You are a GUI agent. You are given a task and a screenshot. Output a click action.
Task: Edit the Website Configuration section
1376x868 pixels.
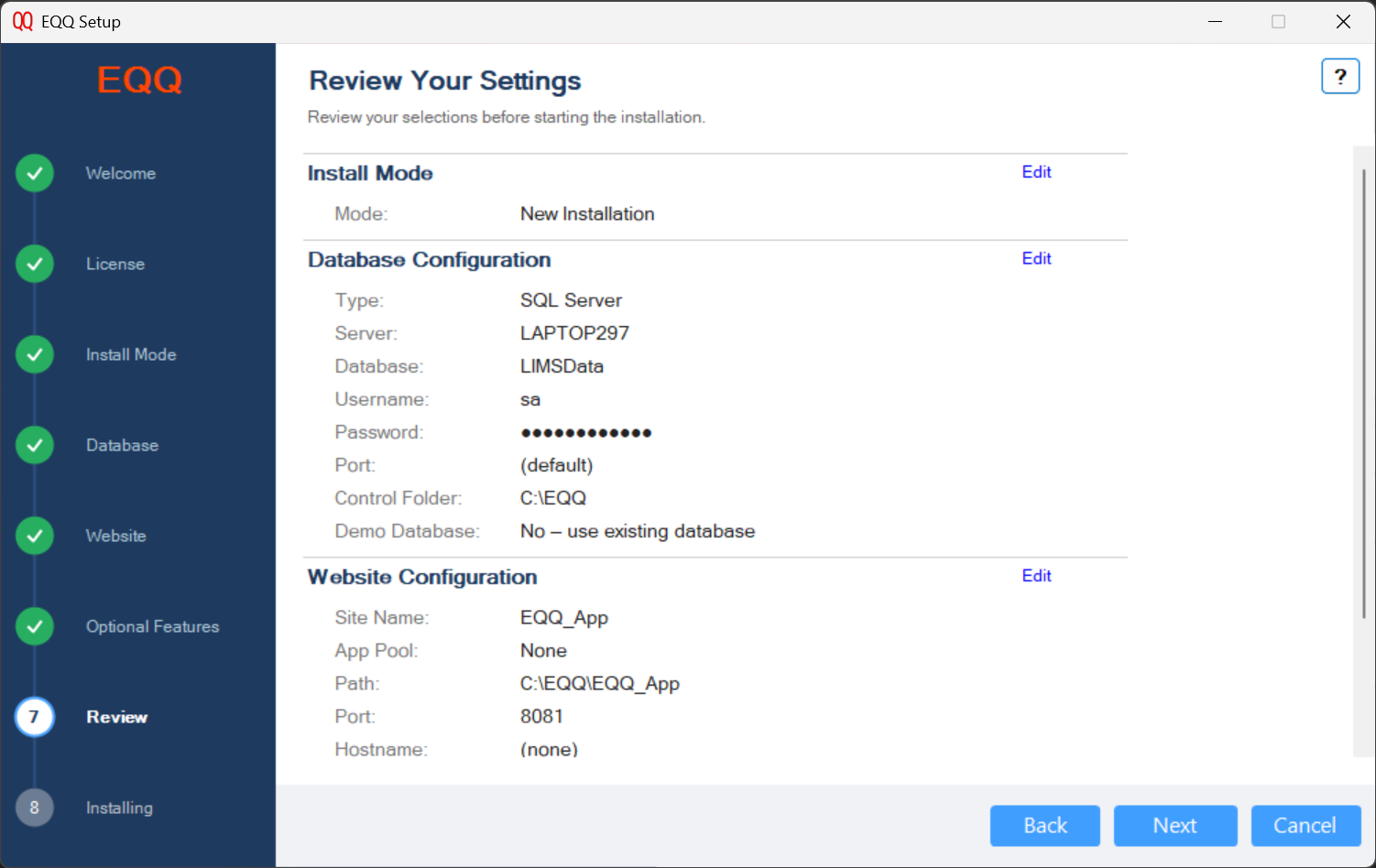(x=1036, y=575)
